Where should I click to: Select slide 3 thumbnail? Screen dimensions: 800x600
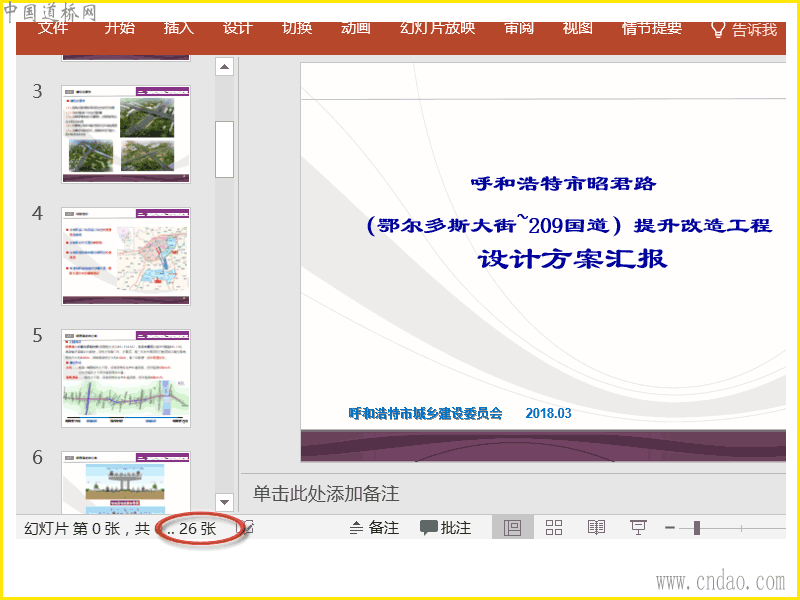click(126, 134)
